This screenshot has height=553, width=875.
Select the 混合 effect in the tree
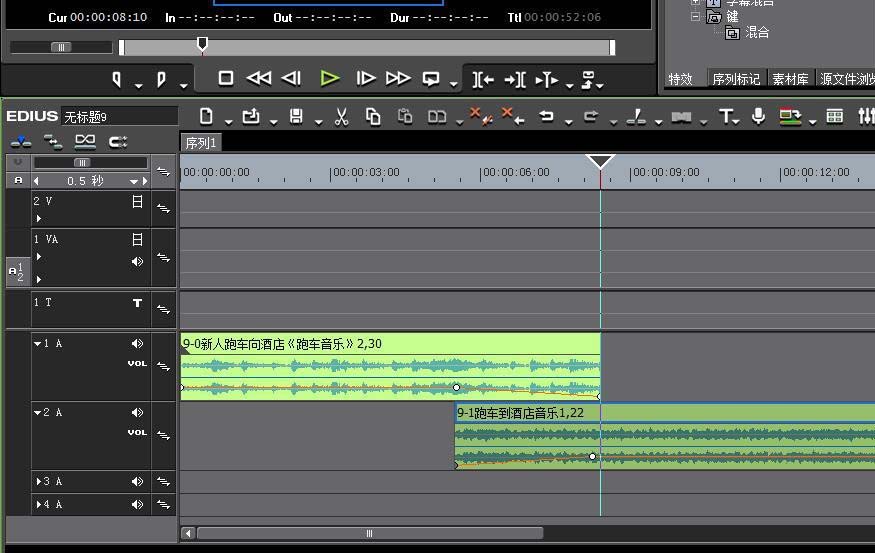757,33
